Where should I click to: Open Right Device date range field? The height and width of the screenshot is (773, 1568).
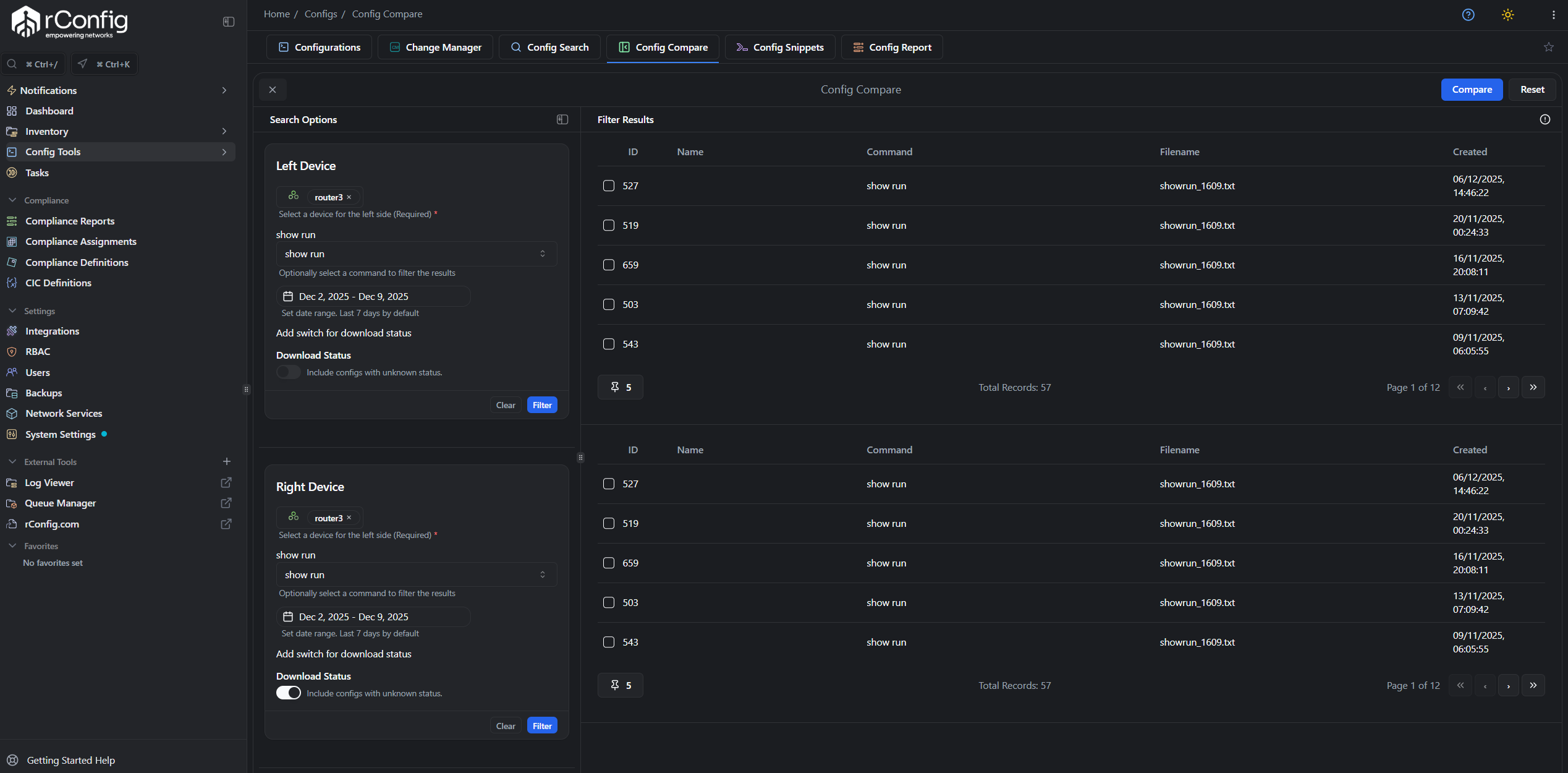pyautogui.click(x=373, y=617)
